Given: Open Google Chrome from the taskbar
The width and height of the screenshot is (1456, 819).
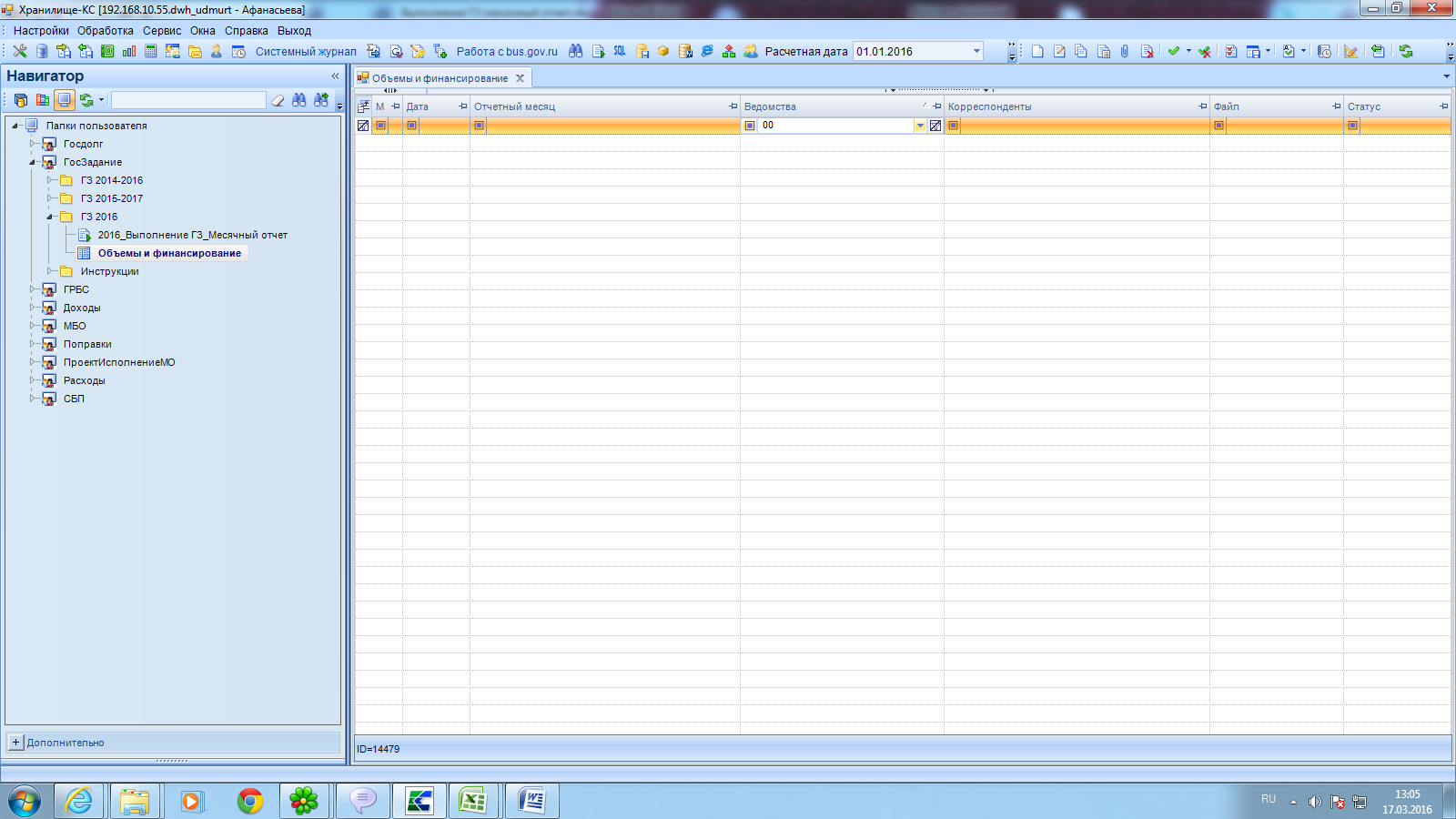Looking at the screenshot, I should (249, 801).
